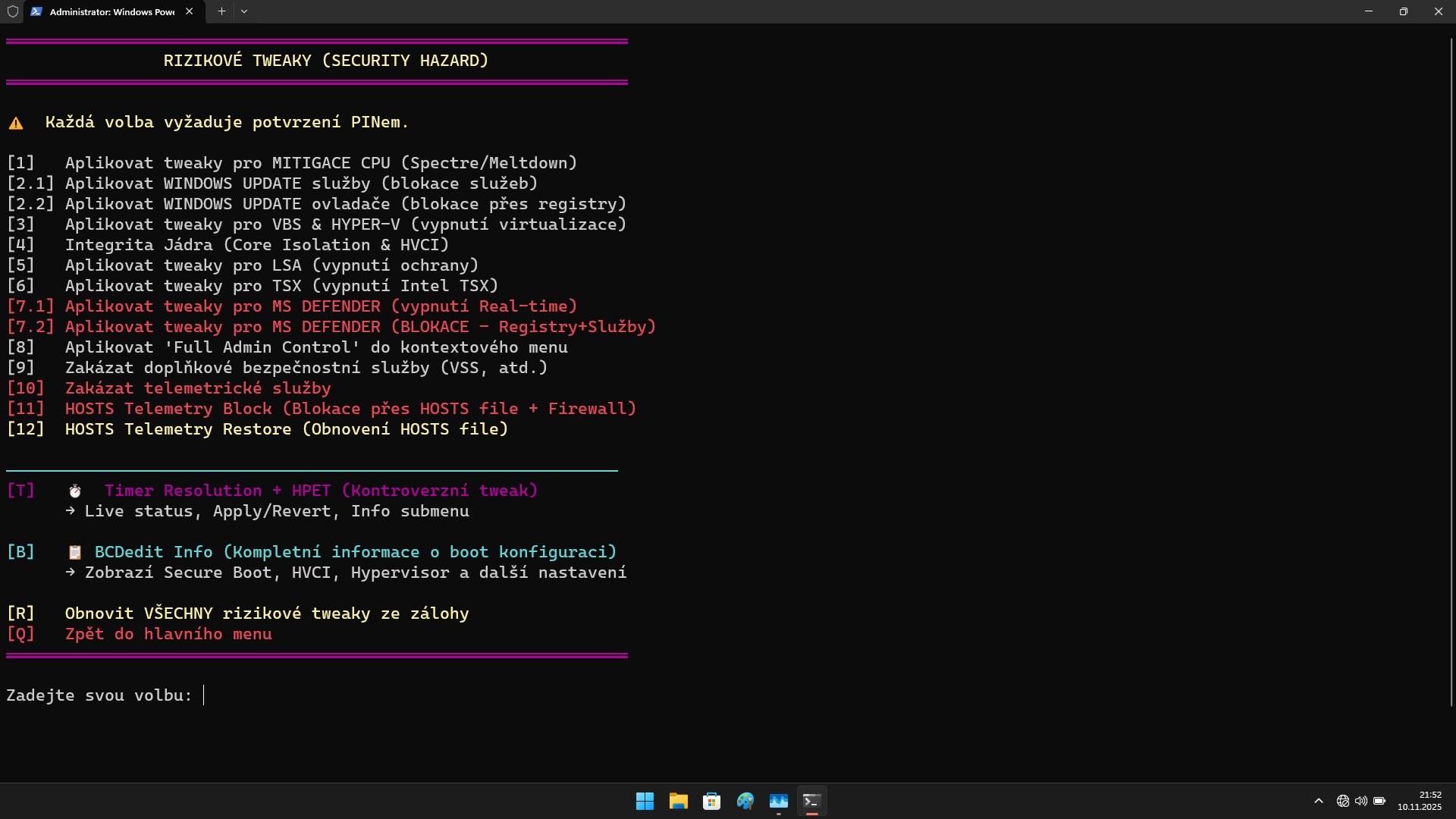The image size is (1456, 819).
Task: Switch to the Task Manager taskbar icon
Action: click(x=778, y=801)
